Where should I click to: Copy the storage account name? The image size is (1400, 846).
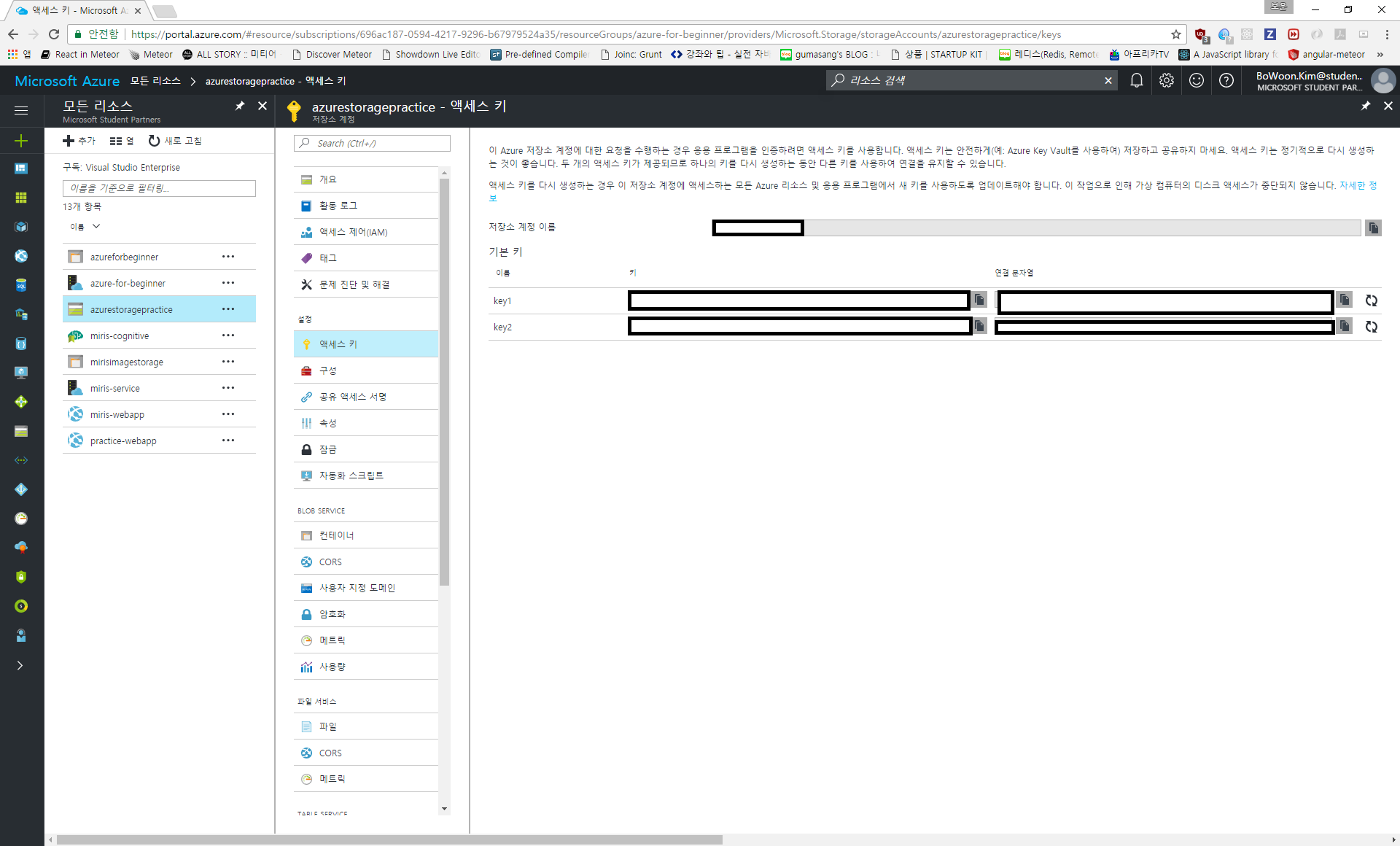click(1373, 228)
